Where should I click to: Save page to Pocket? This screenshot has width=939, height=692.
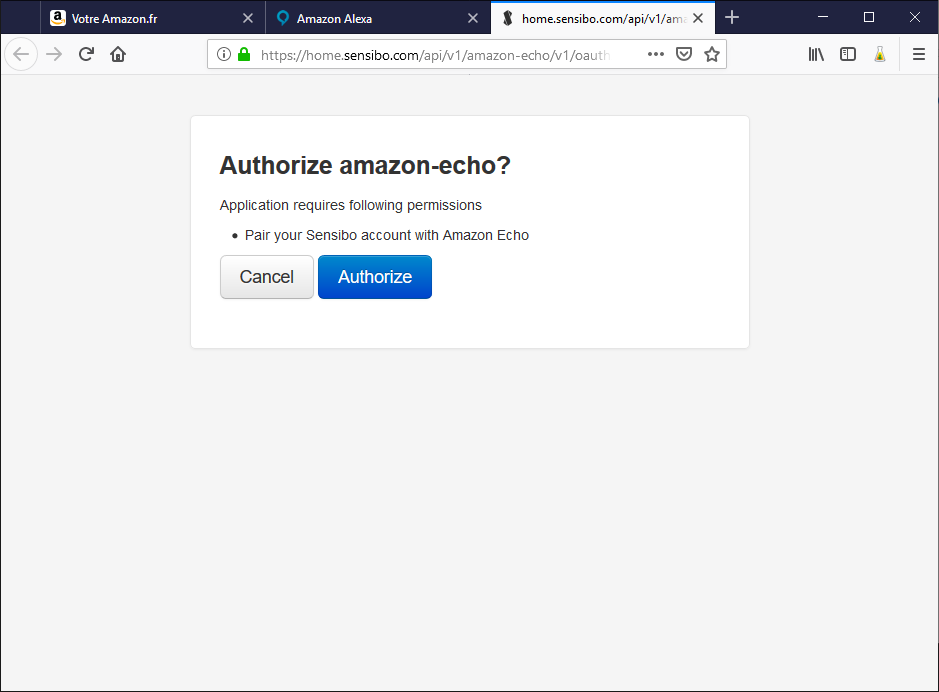click(684, 54)
